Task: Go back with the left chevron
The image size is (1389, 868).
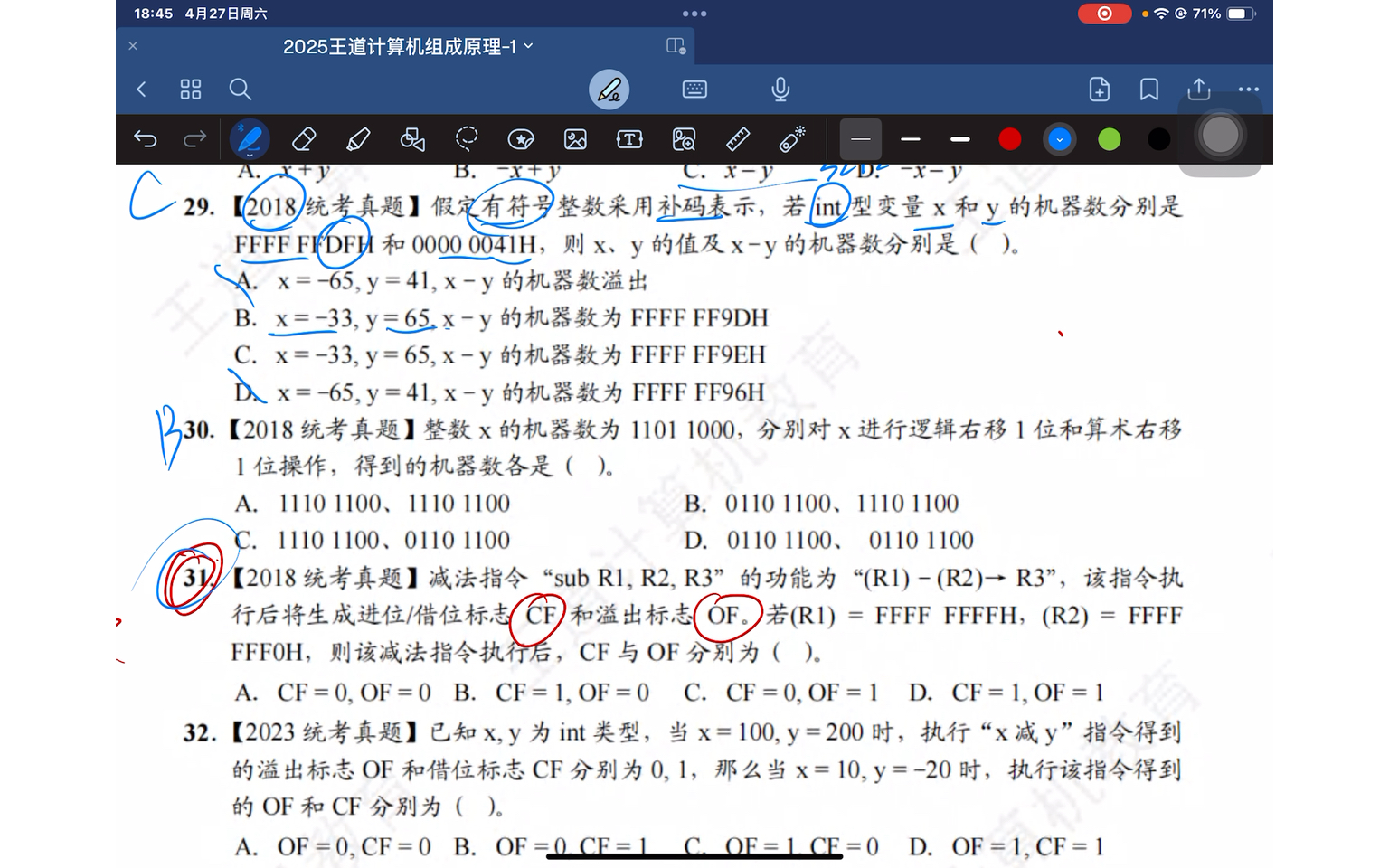Action: coord(141,89)
